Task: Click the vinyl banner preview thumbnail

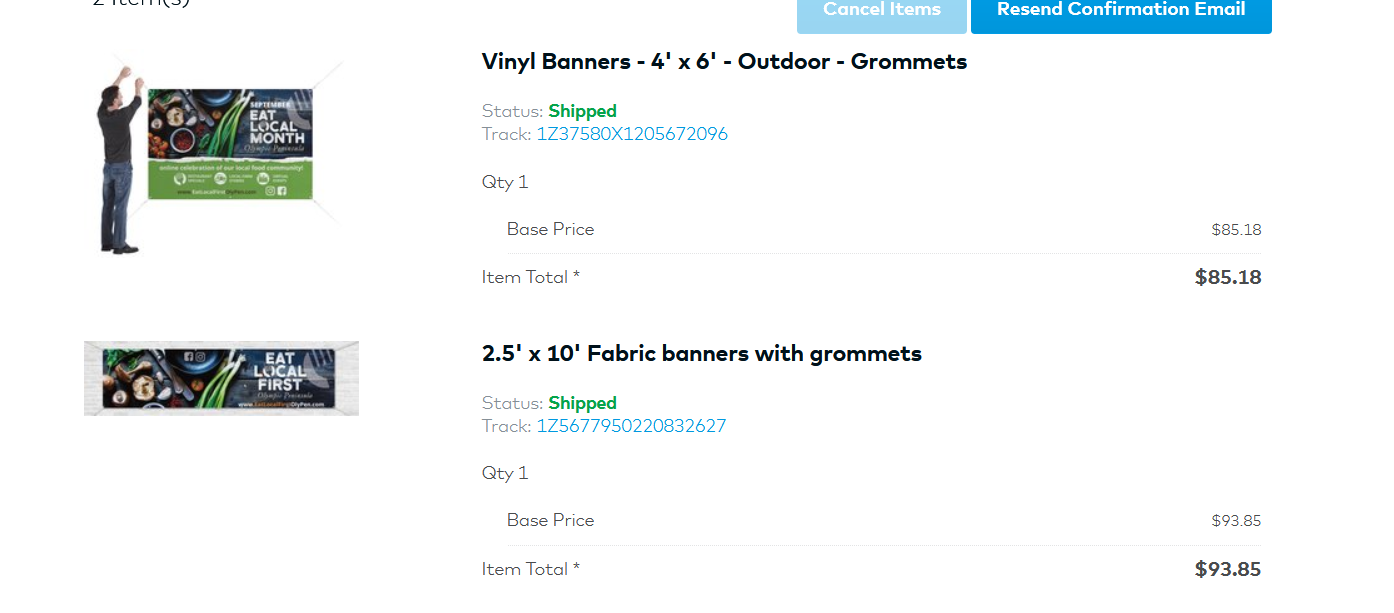Action: pyautogui.click(x=230, y=143)
